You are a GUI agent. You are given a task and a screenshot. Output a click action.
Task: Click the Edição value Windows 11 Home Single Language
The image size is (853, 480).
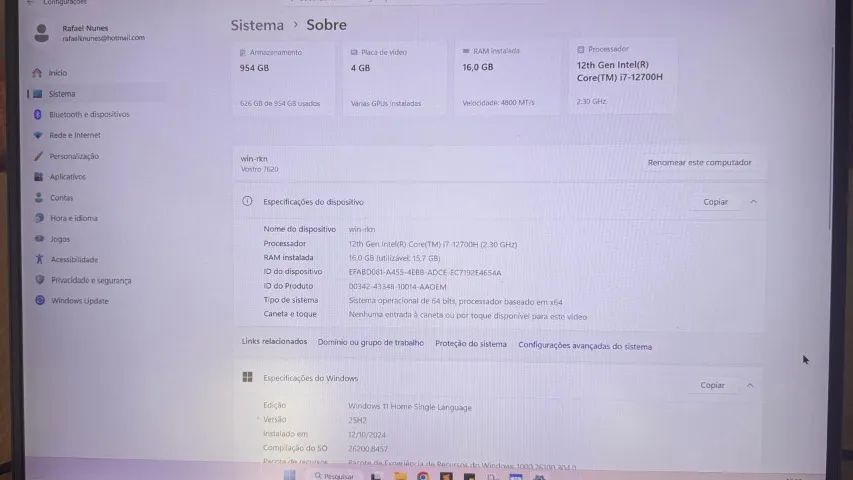coord(410,407)
